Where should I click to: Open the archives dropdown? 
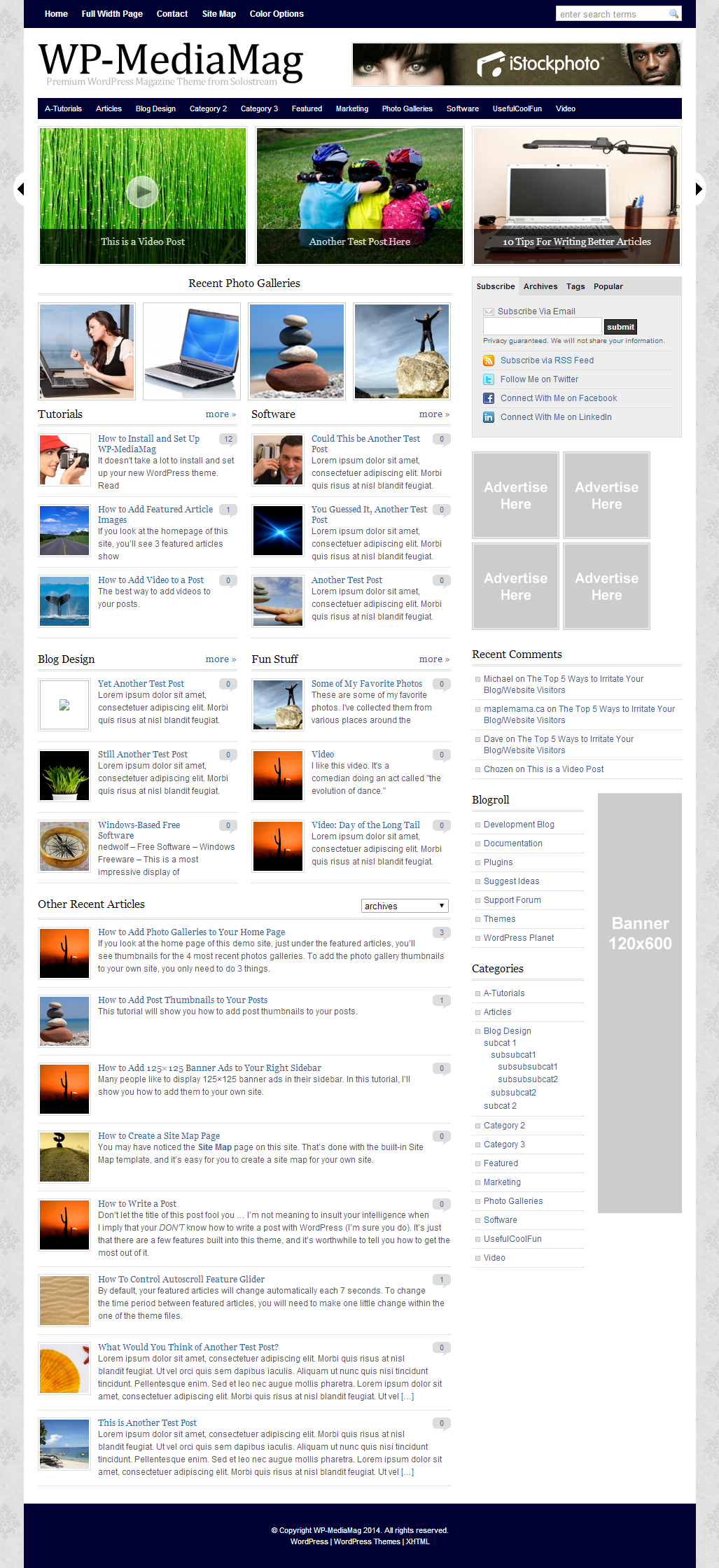pos(405,906)
